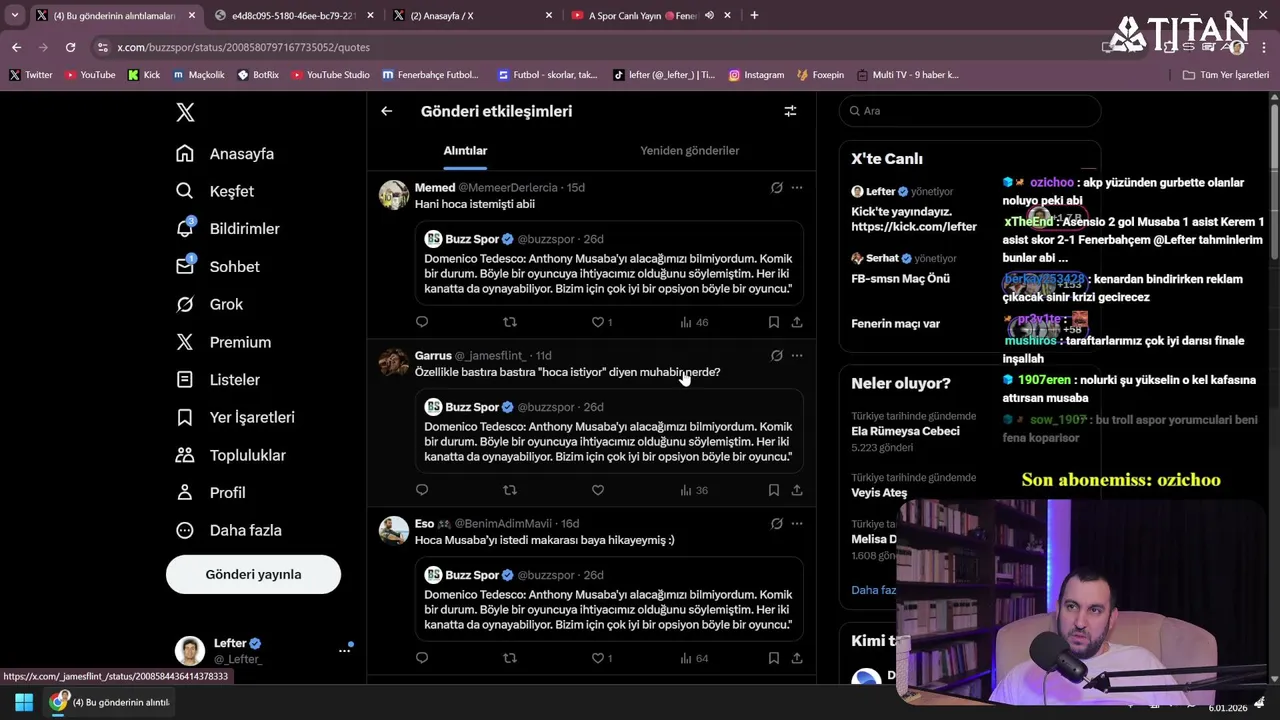Open Tüm Yer İşaretleri folder

[1225, 75]
